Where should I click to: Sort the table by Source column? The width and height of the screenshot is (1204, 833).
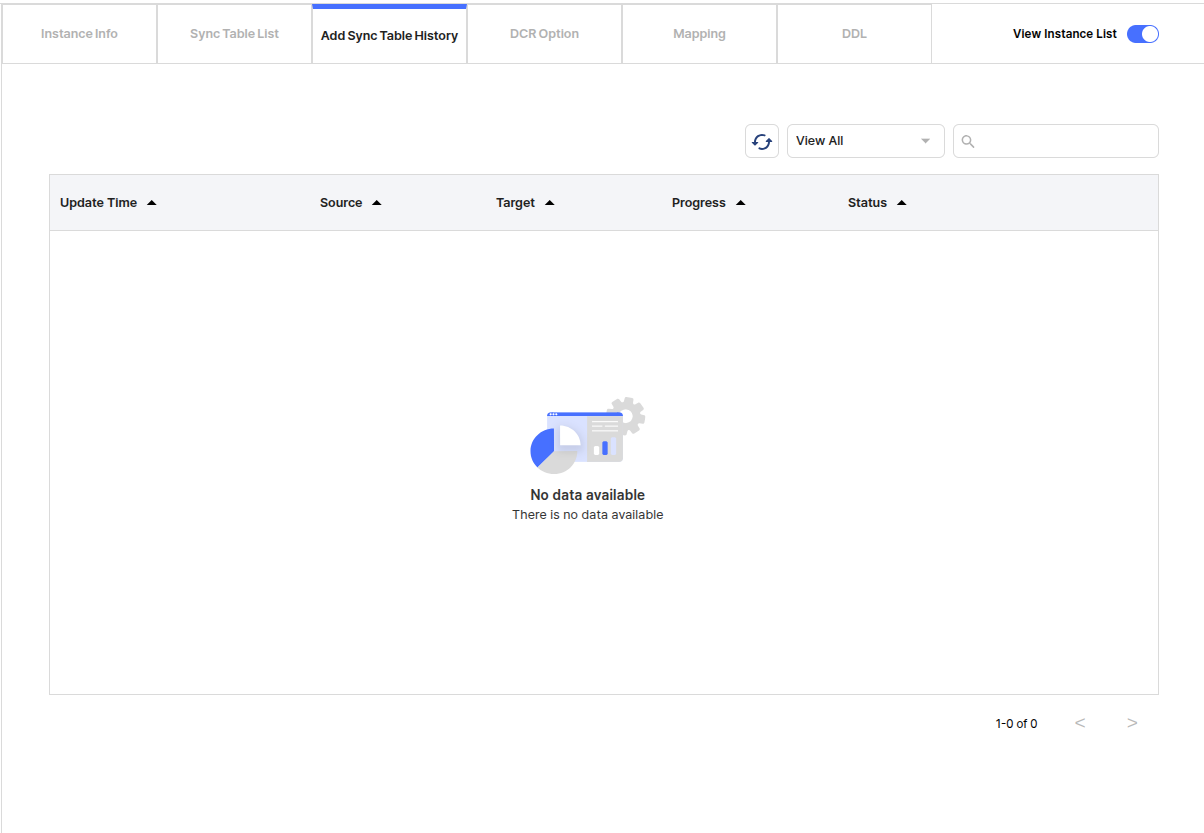(377, 202)
